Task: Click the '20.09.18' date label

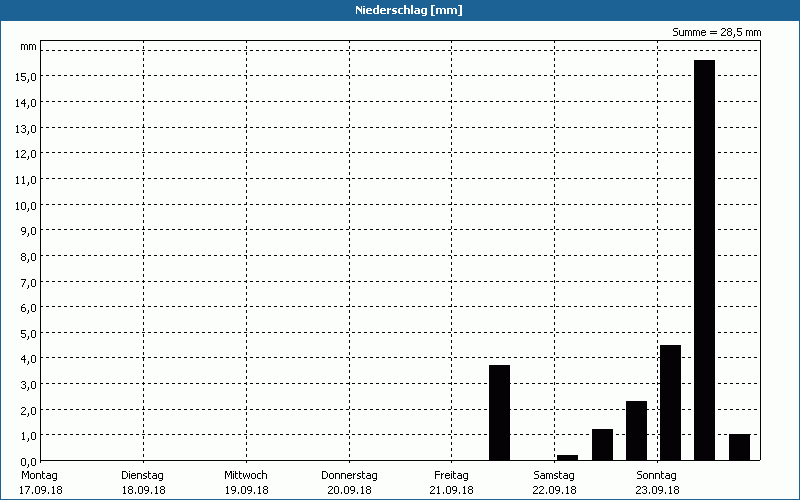Action: 349,490
